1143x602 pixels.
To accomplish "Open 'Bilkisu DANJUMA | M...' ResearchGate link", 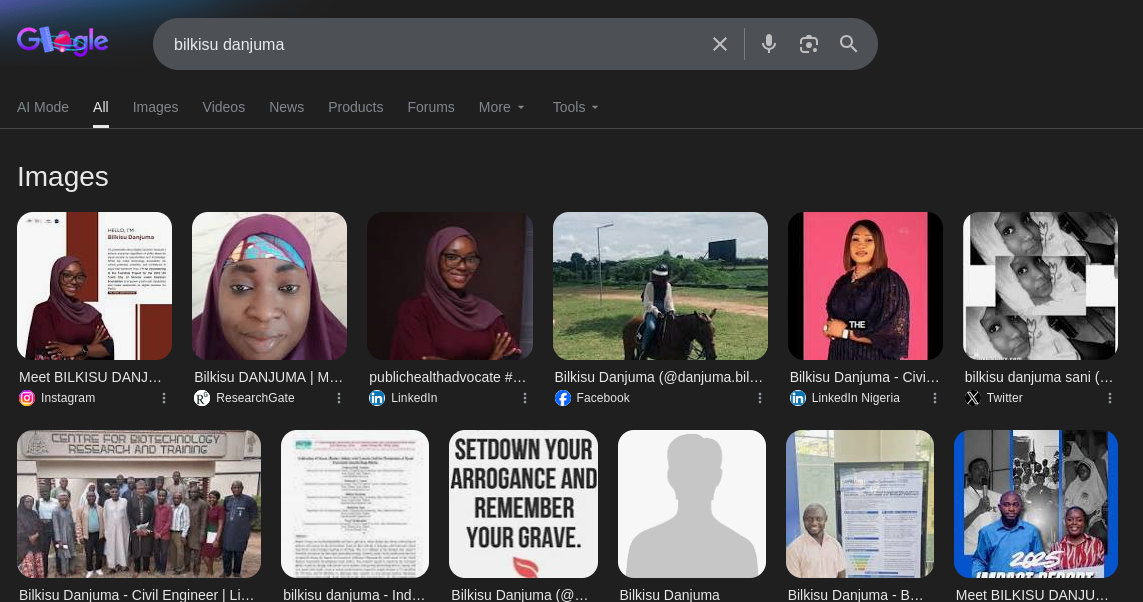I will (268, 377).
